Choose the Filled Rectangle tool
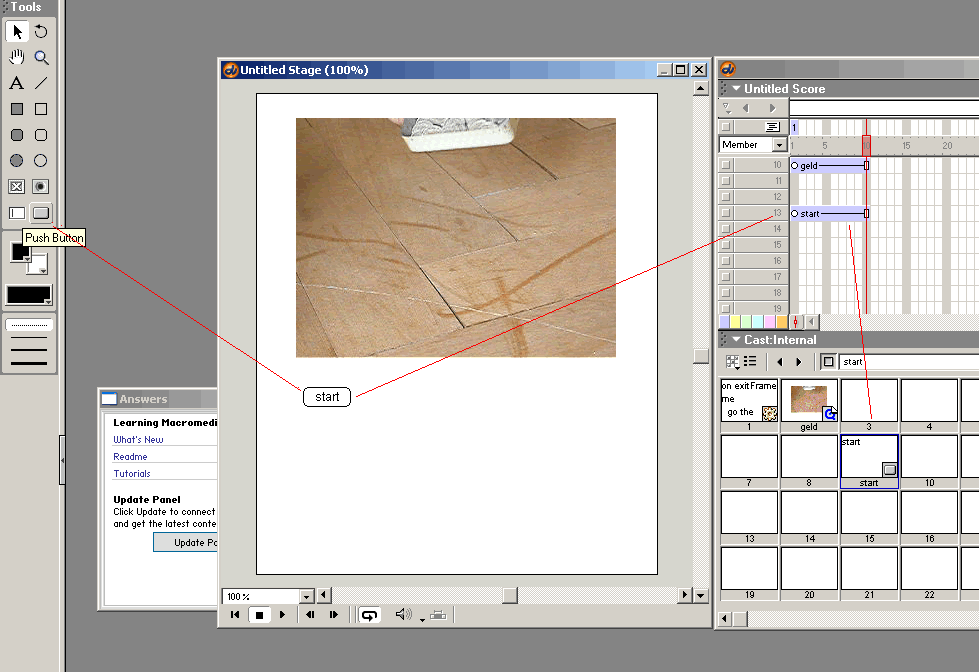Screen dimensions: 979x672 click(x=17, y=109)
